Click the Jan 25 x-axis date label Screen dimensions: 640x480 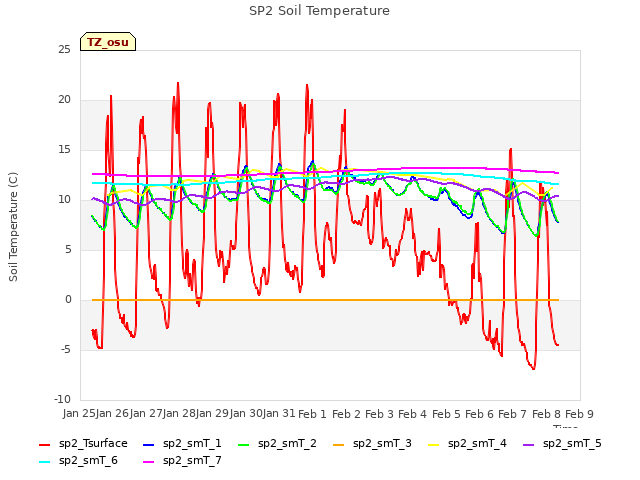[79, 414]
